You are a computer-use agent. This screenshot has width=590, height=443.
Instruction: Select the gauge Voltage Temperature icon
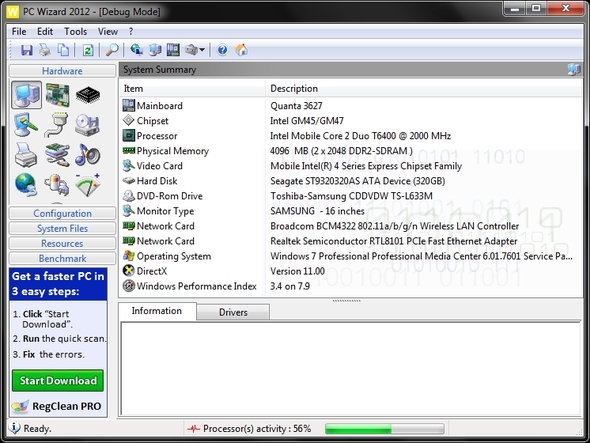pyautogui.click(x=87, y=185)
